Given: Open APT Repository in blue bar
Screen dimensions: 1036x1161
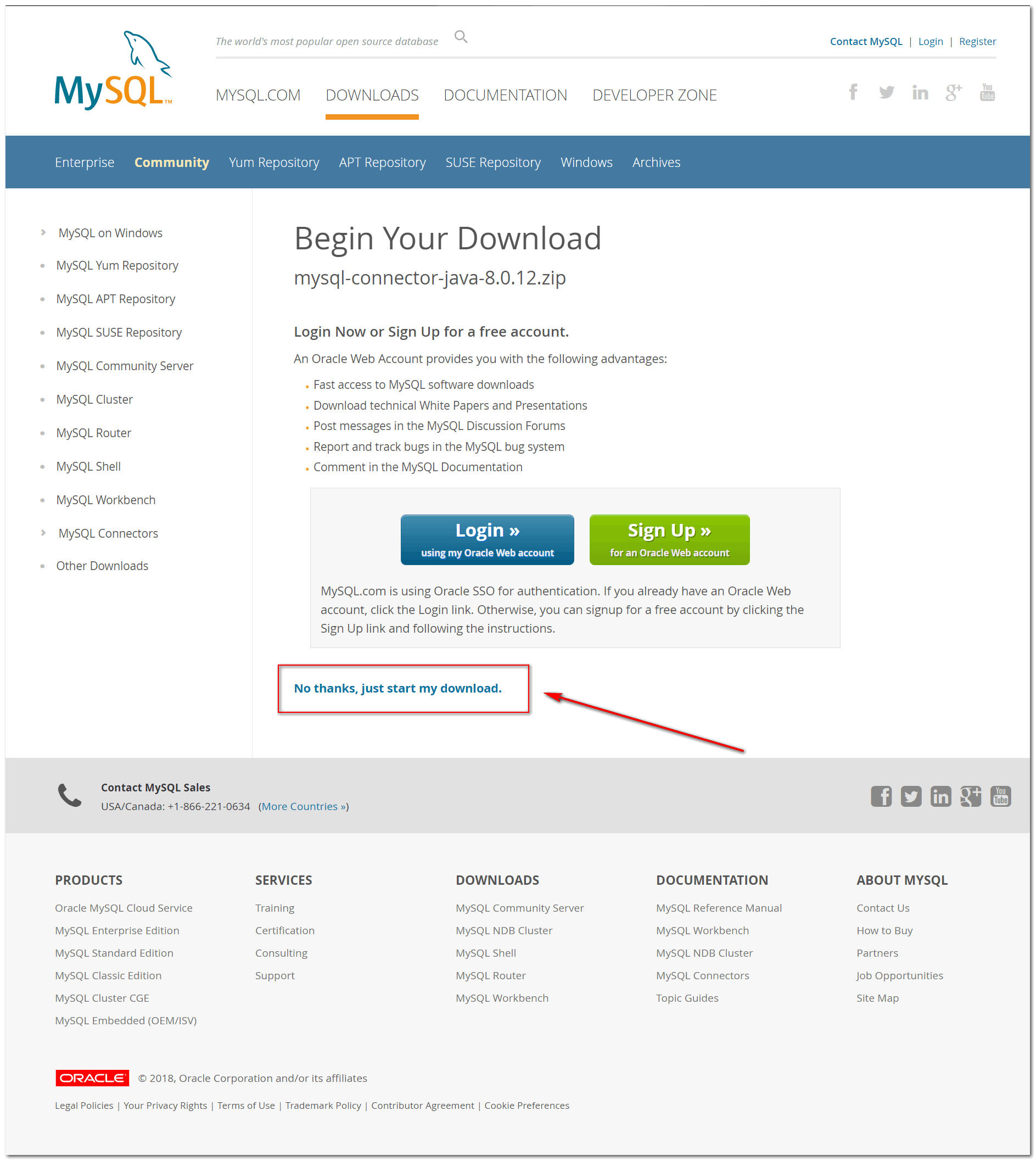Looking at the screenshot, I should click(x=383, y=162).
